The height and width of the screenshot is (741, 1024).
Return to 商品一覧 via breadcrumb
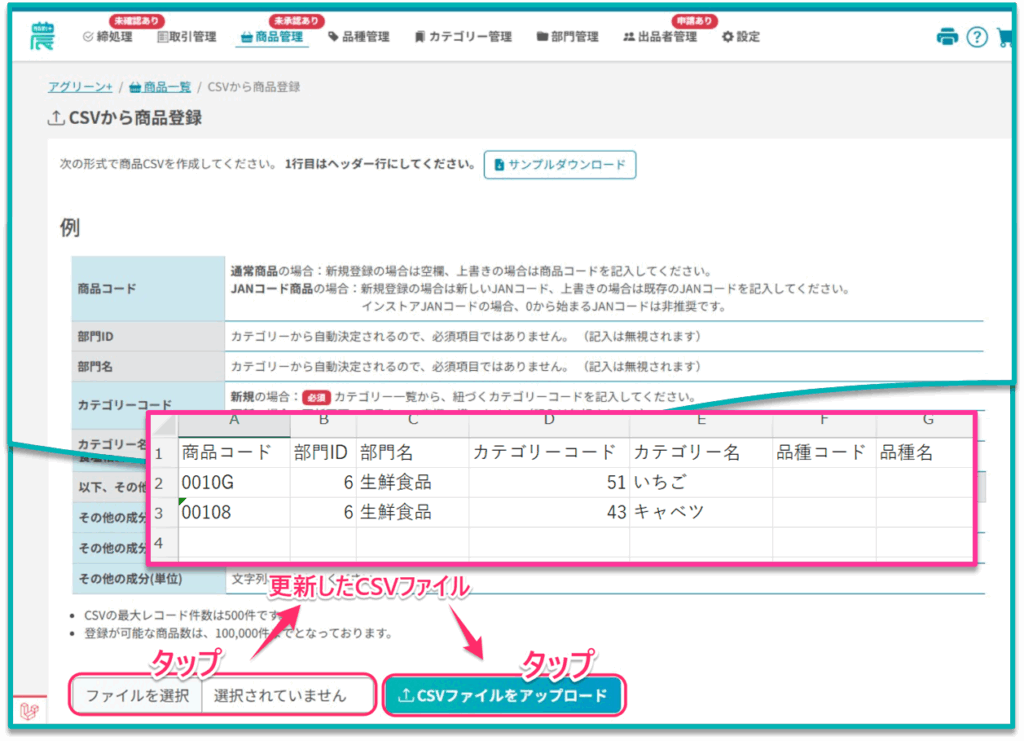(160, 87)
